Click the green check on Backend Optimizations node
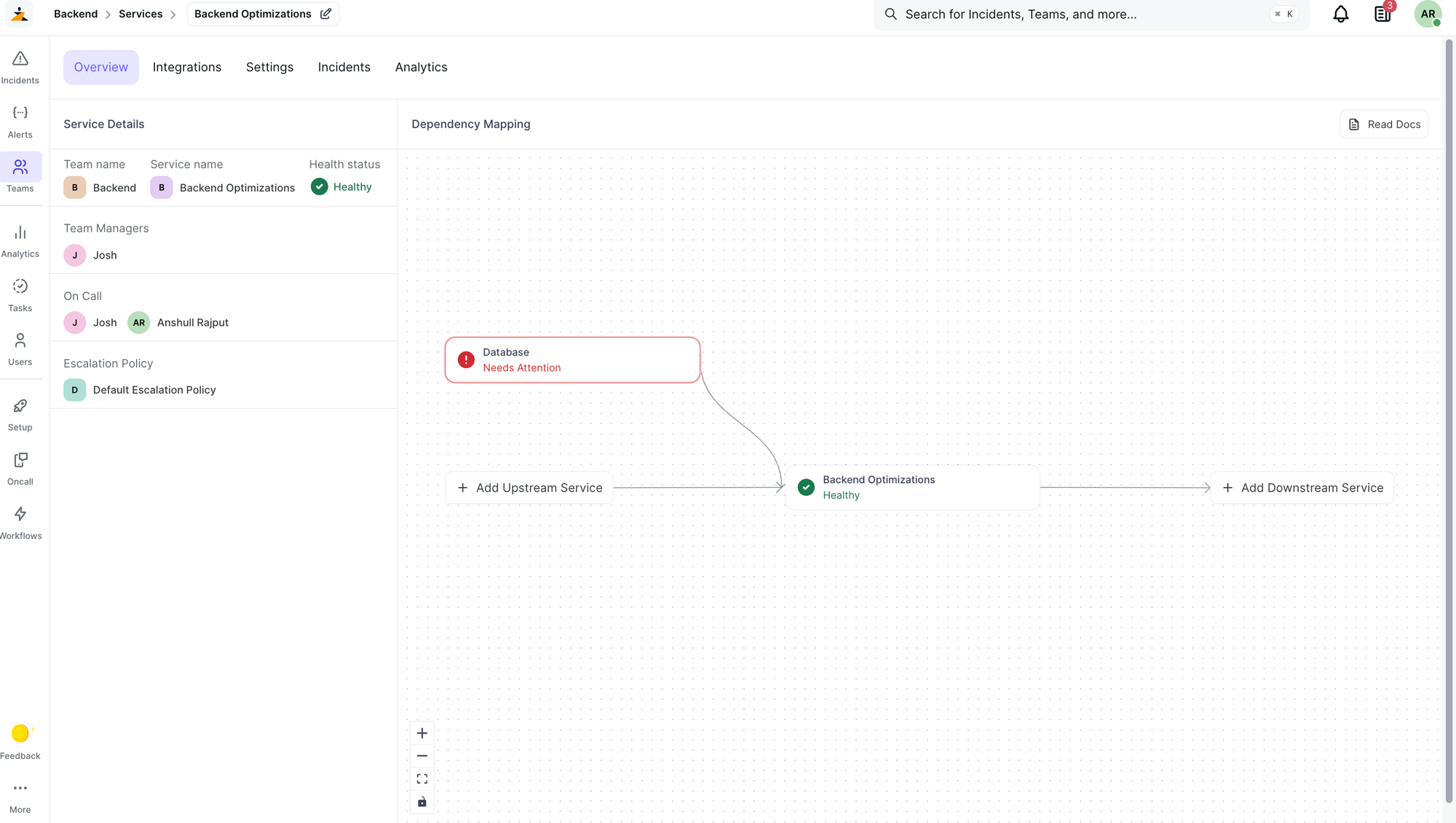1456x823 pixels. [x=806, y=487]
